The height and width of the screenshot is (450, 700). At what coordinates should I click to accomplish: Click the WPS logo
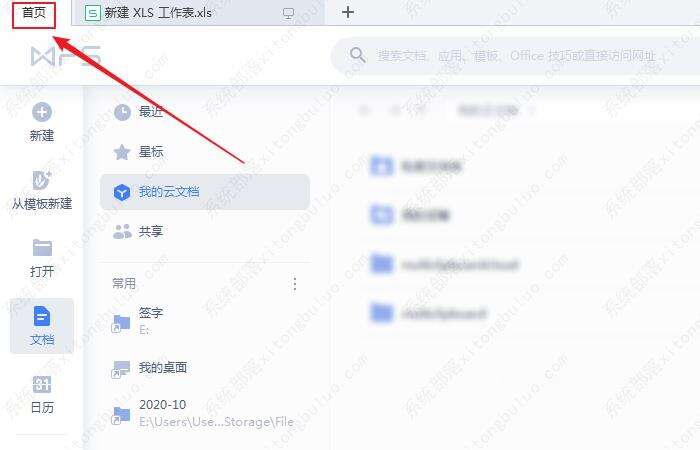pyautogui.click(x=65, y=56)
